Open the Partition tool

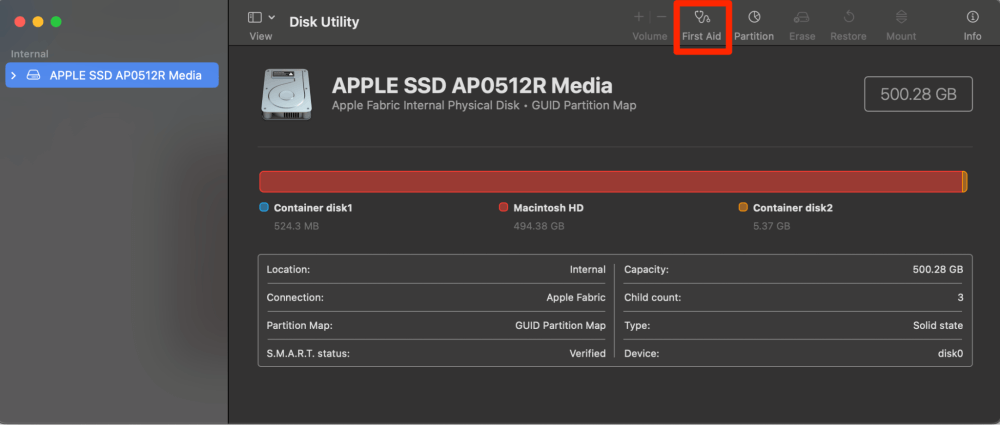753,25
